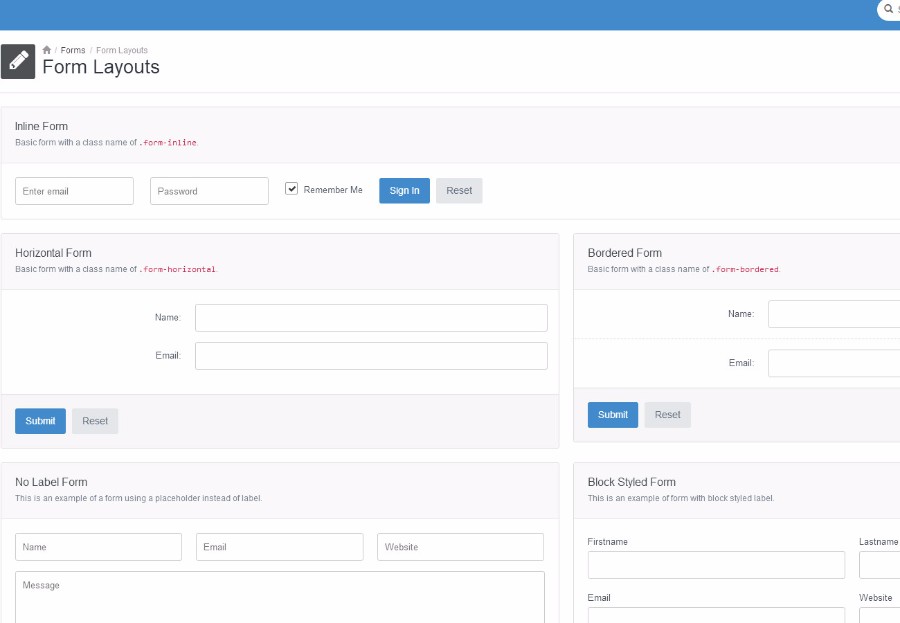Open the Forms breadcrumb link

coord(73,50)
